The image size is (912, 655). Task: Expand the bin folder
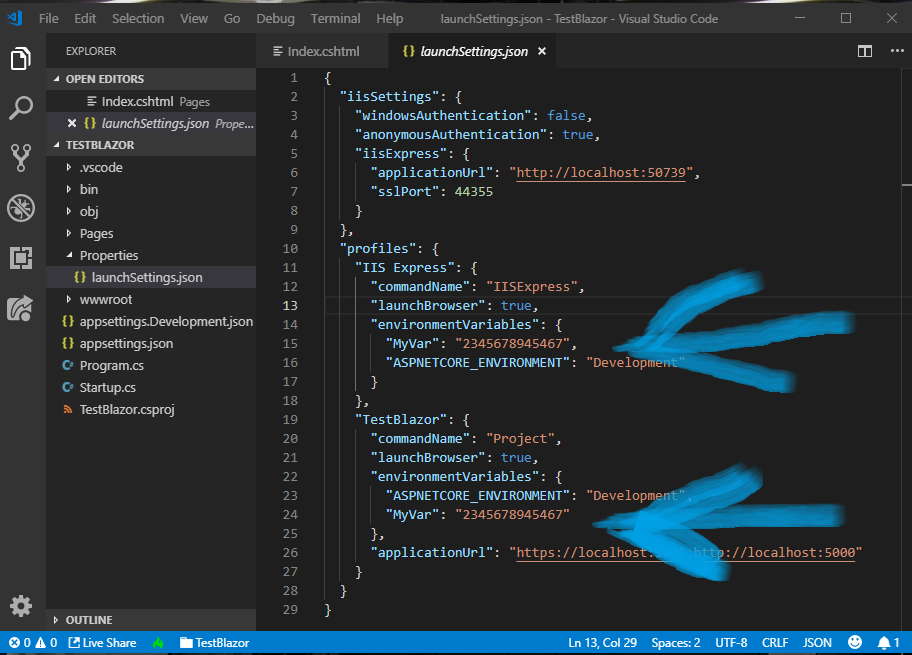[x=151, y=190]
